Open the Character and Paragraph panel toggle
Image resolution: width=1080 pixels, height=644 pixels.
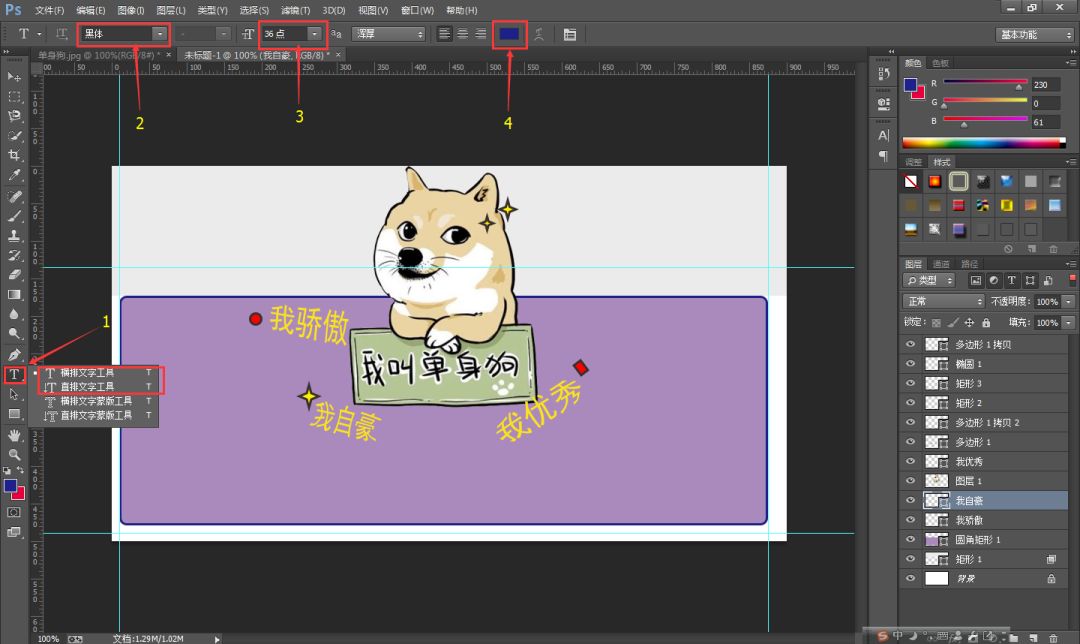coord(570,34)
